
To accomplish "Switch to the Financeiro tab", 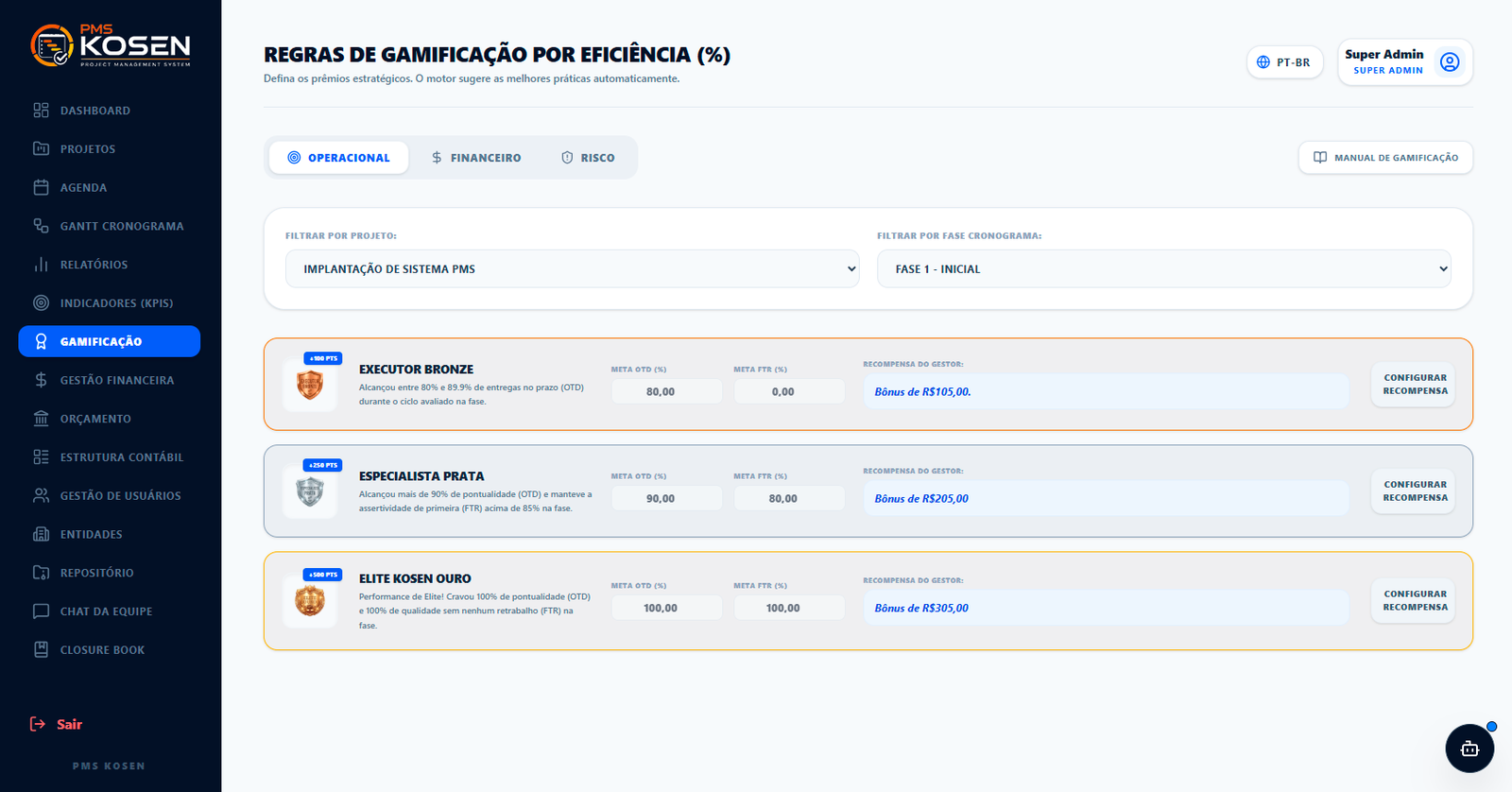I will tap(475, 158).
